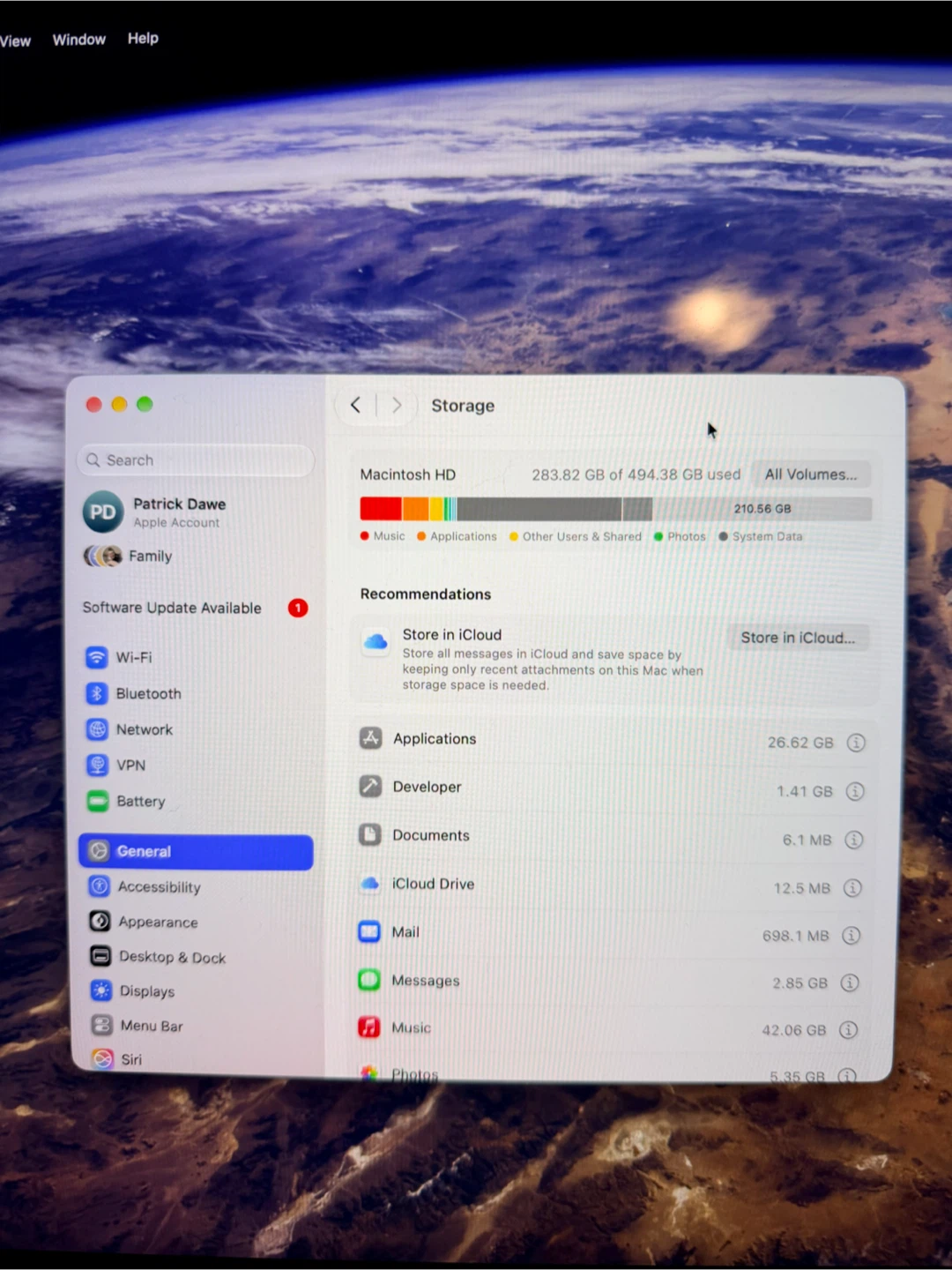Click the Store in iCloud cloud icon
The width and height of the screenshot is (952, 1270).
[x=376, y=642]
